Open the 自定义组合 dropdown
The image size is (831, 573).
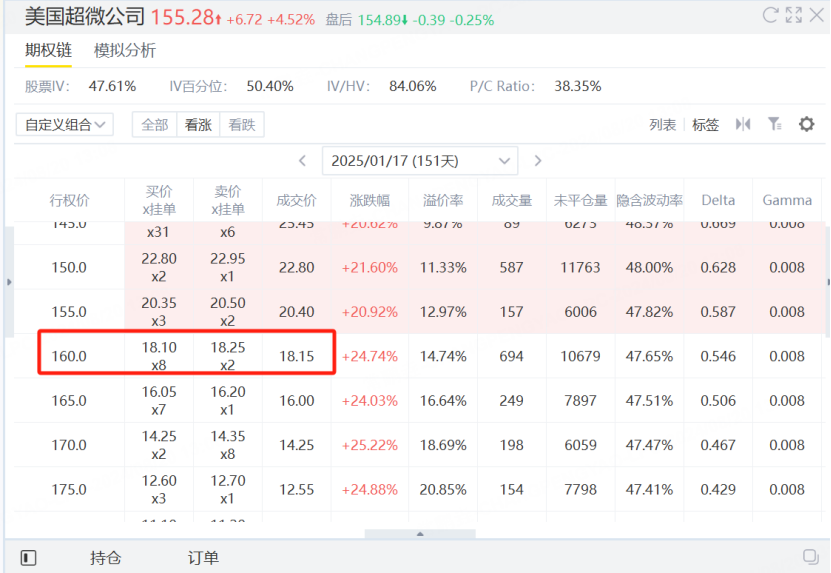[x=65, y=125]
